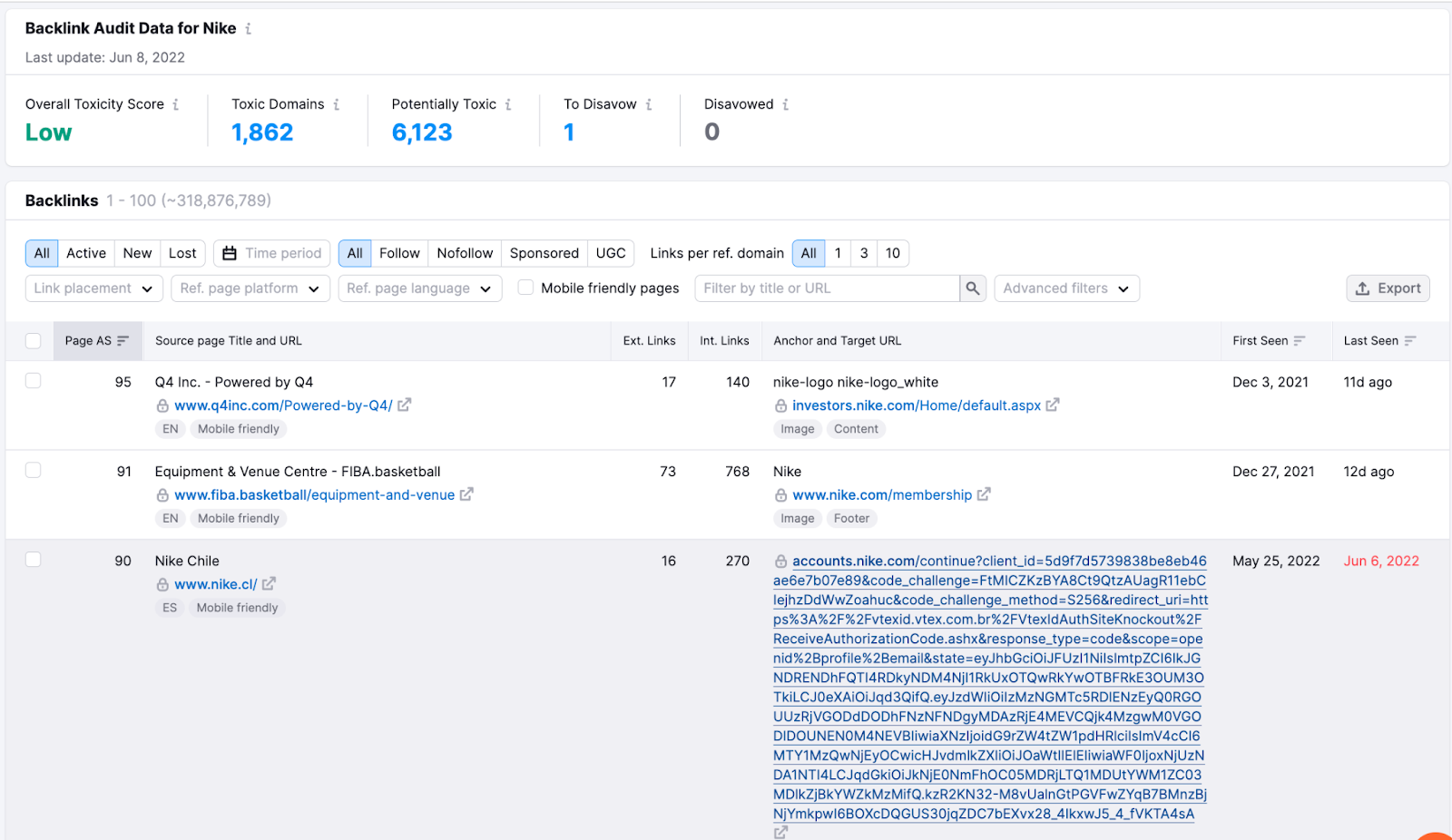Image resolution: width=1452 pixels, height=840 pixels.
Task: Click info icon next to Backlink Audit Data title
Action: [249, 29]
